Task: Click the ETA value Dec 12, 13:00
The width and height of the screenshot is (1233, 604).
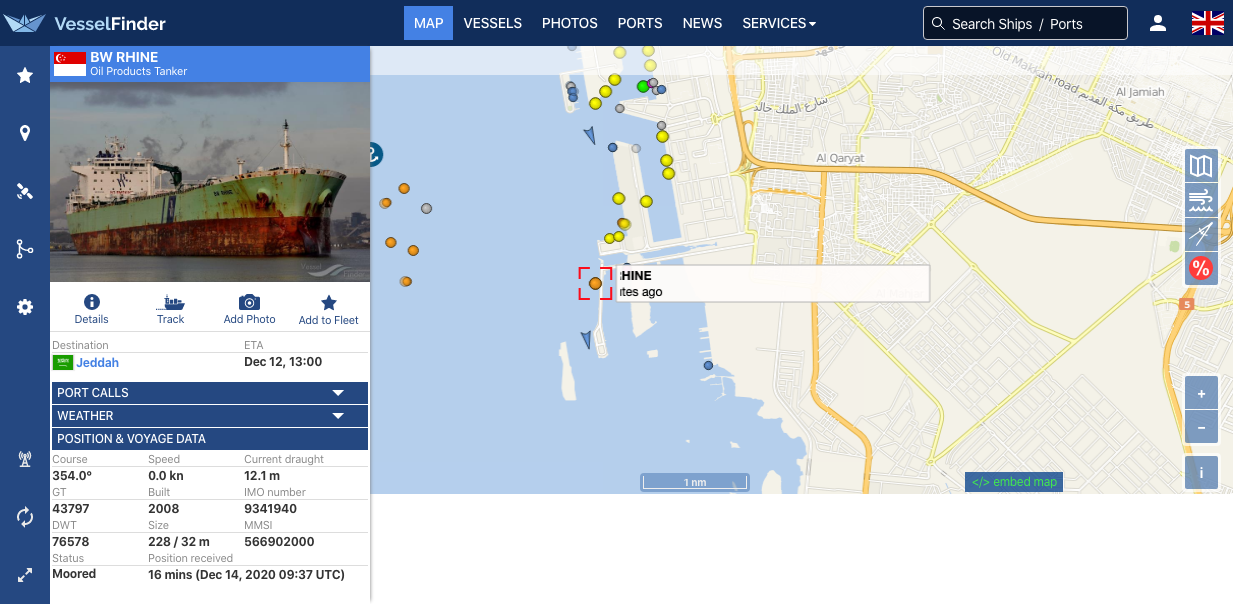Action: tap(283, 362)
